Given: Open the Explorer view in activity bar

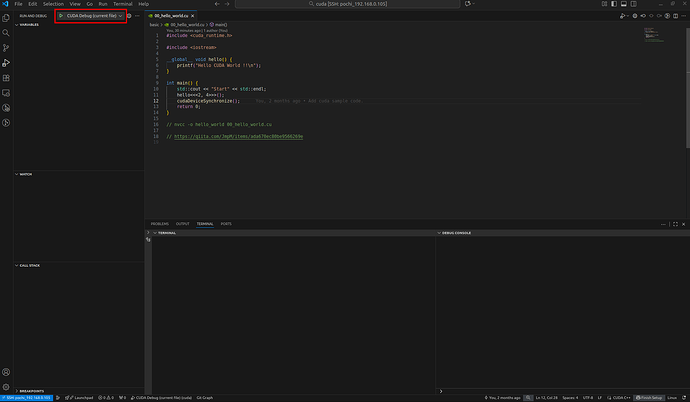Looking at the screenshot, I should coord(6,18).
